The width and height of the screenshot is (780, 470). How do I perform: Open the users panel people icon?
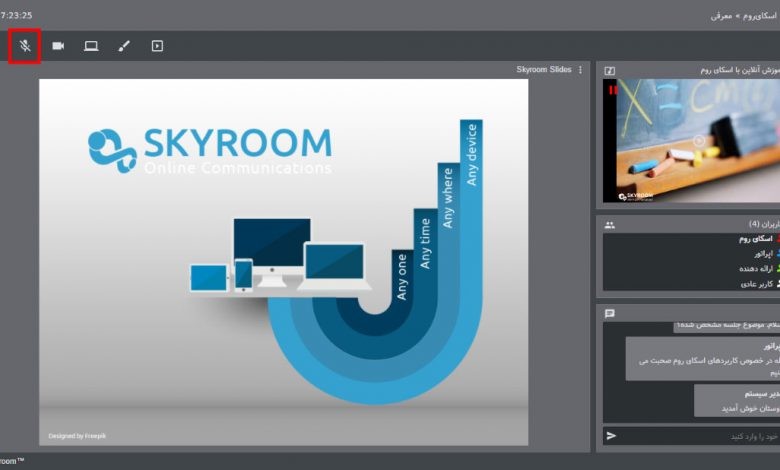[x=609, y=225]
